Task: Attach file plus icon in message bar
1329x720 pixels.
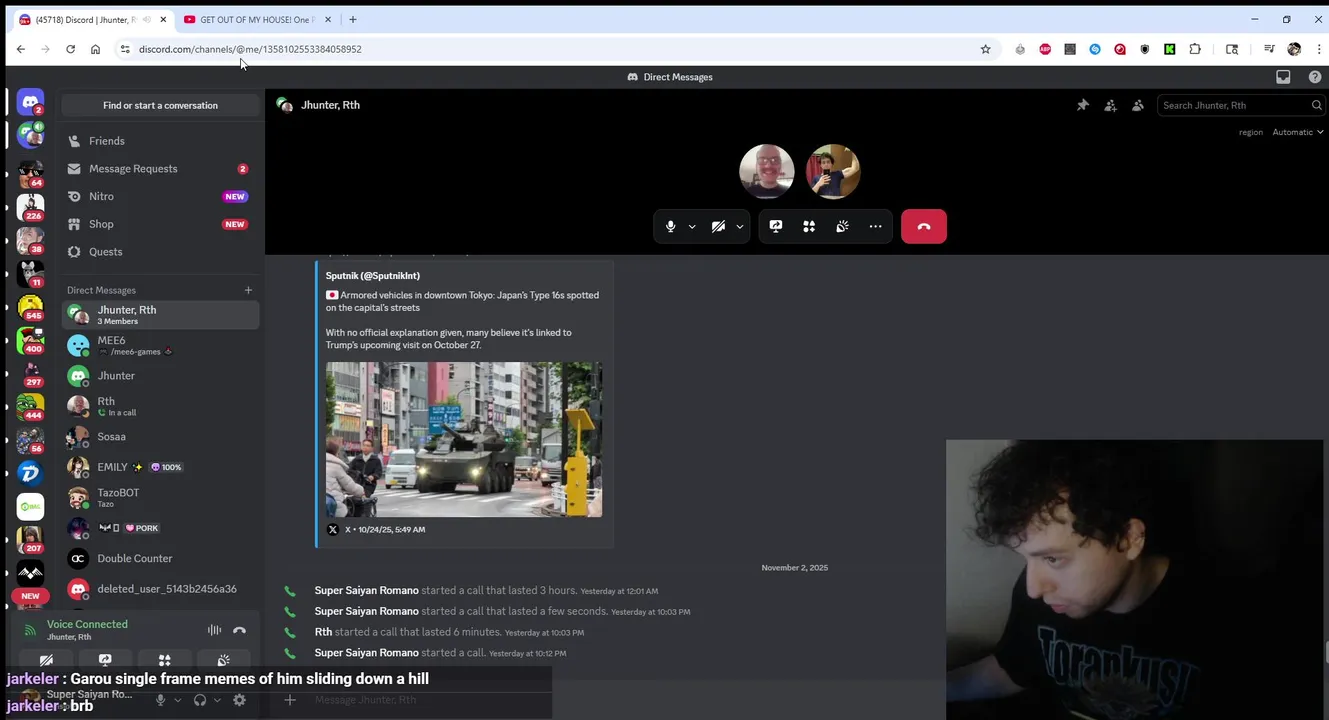Action: click(289, 700)
